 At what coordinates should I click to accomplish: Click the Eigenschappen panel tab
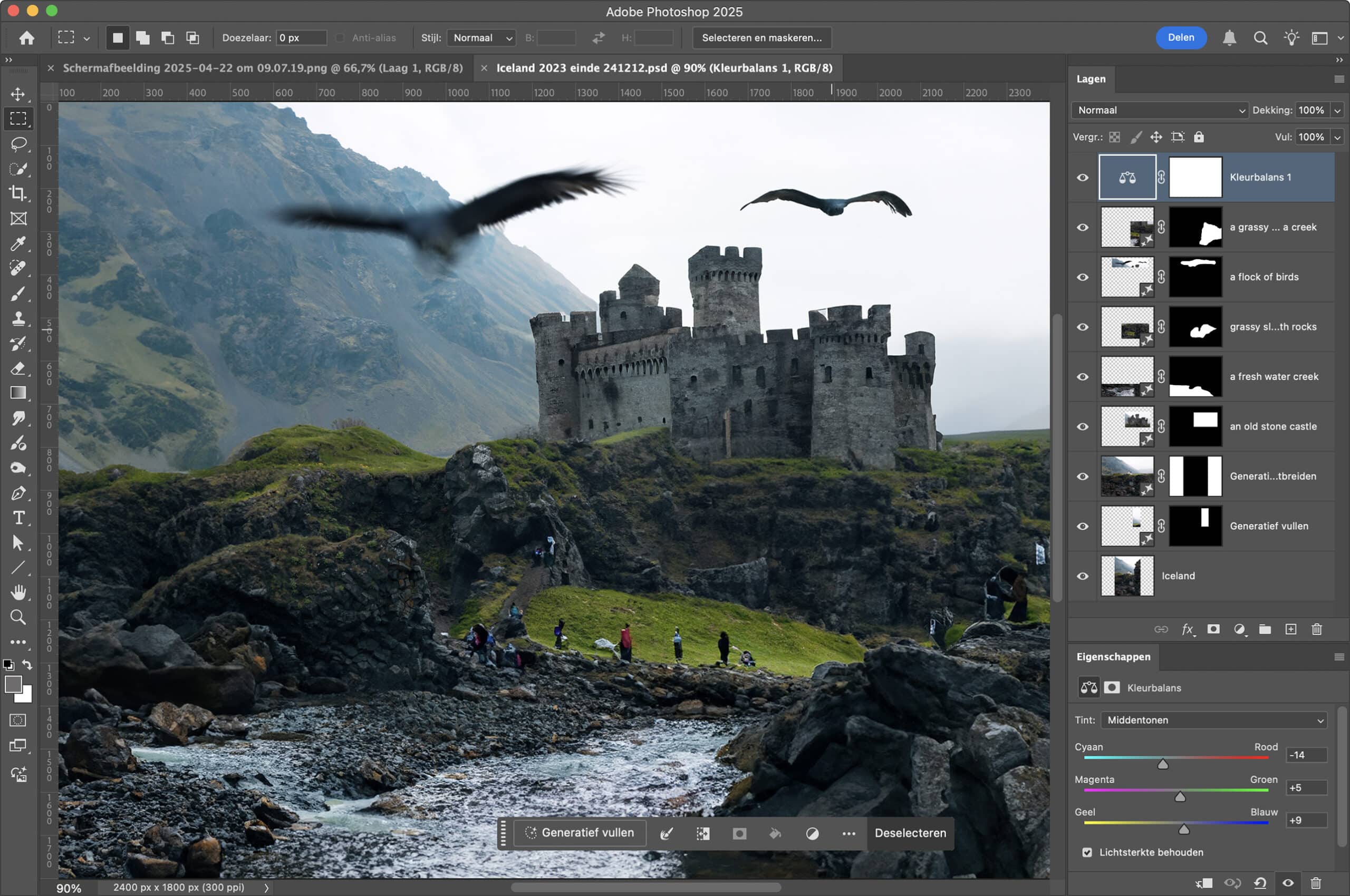1113,657
